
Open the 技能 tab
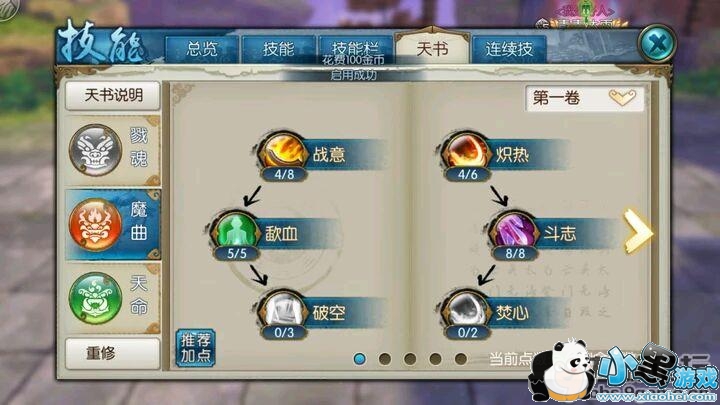pos(278,49)
